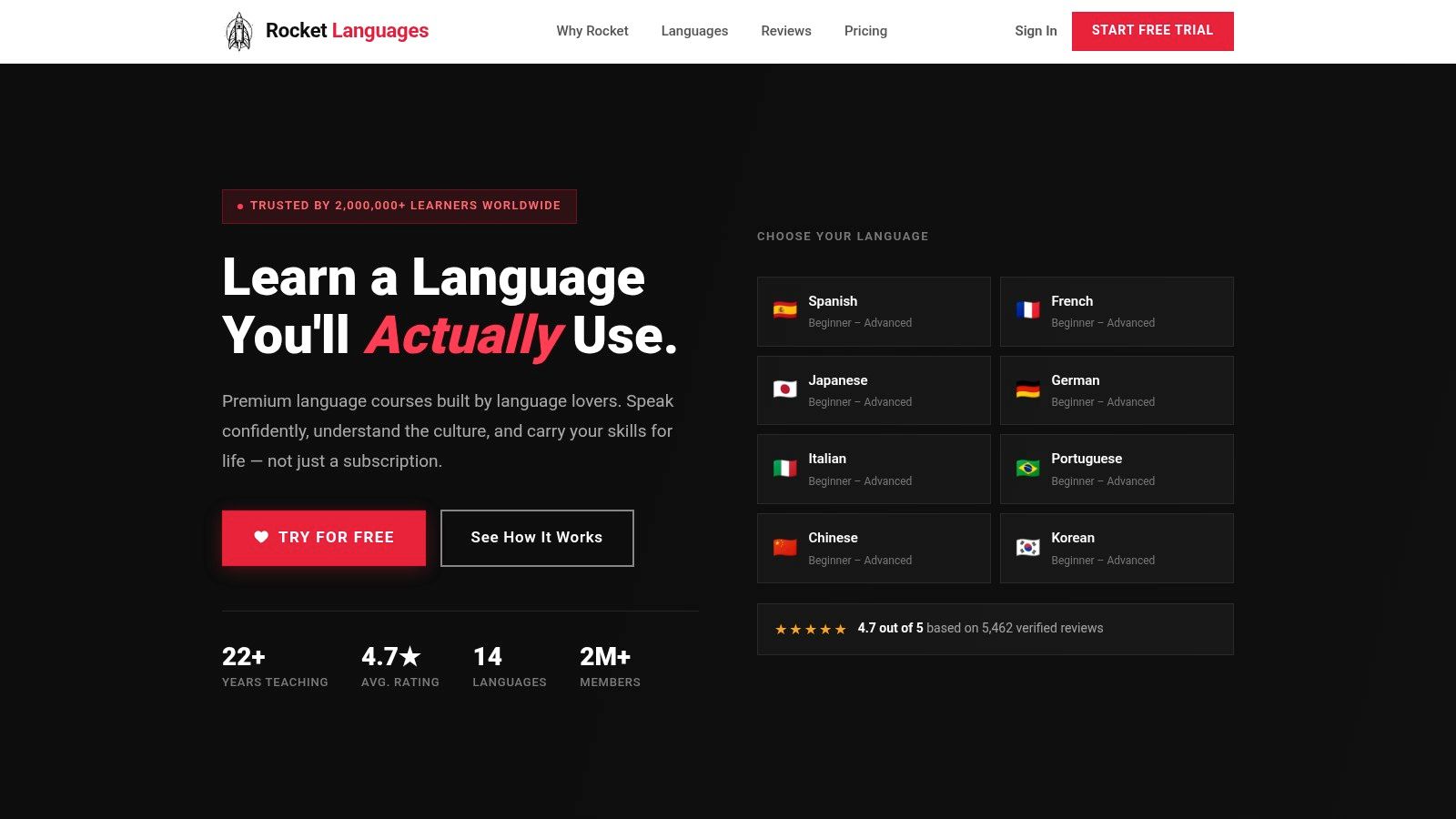Click the Choose Your Language heading
This screenshot has height=819, width=1456.
click(x=843, y=237)
